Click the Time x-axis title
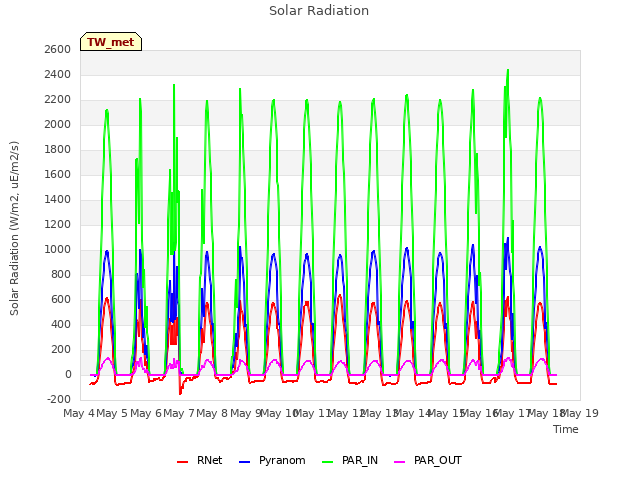This screenshot has height=480, width=640. pos(566,429)
